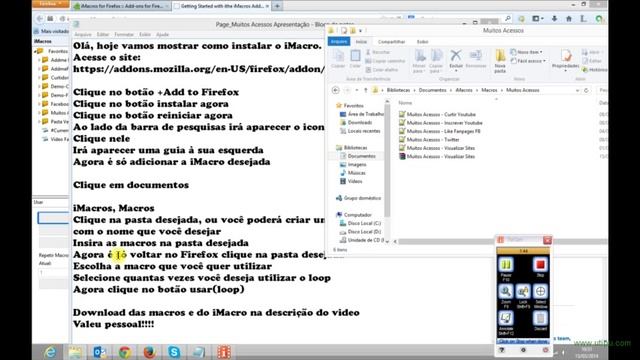Open Notepad's Exibir menu
This screenshot has height=360, width=640.
145,35
